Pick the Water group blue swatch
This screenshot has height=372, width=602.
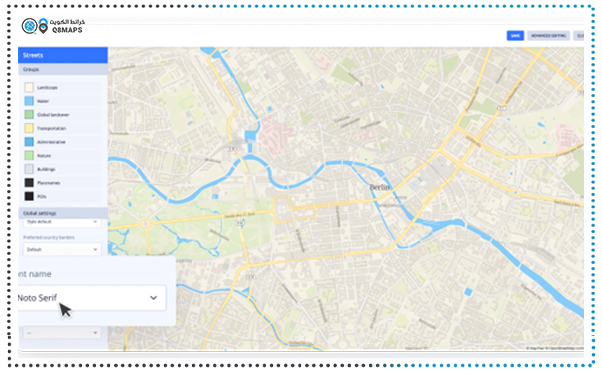29,101
